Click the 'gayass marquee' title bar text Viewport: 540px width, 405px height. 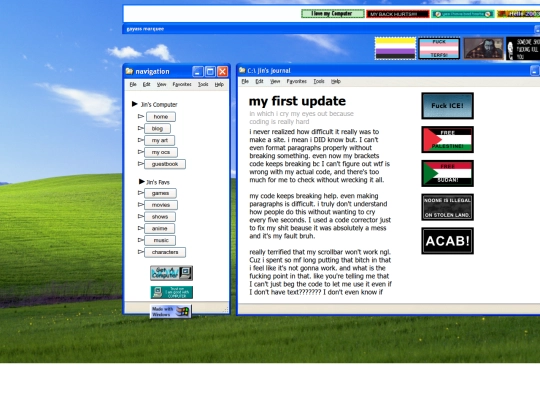[x=145, y=29]
